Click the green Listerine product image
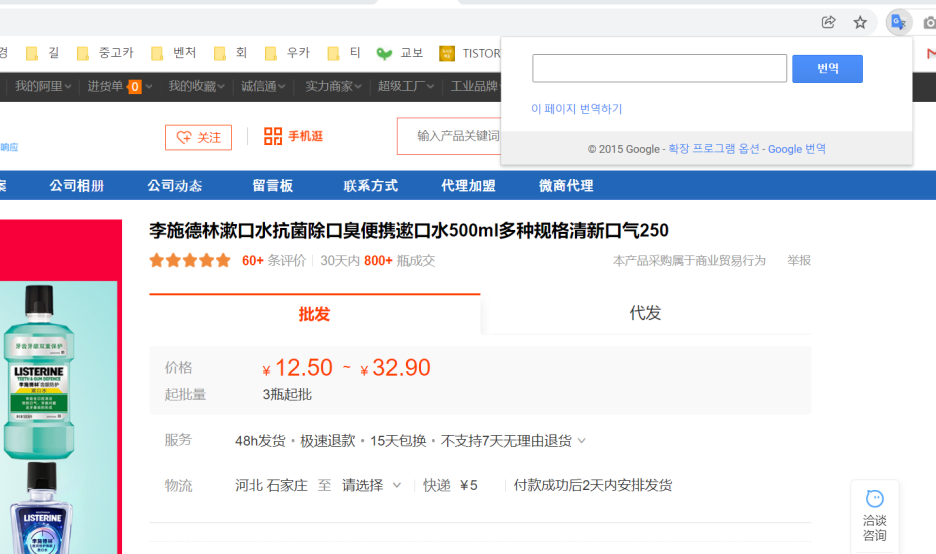 [x=39, y=372]
